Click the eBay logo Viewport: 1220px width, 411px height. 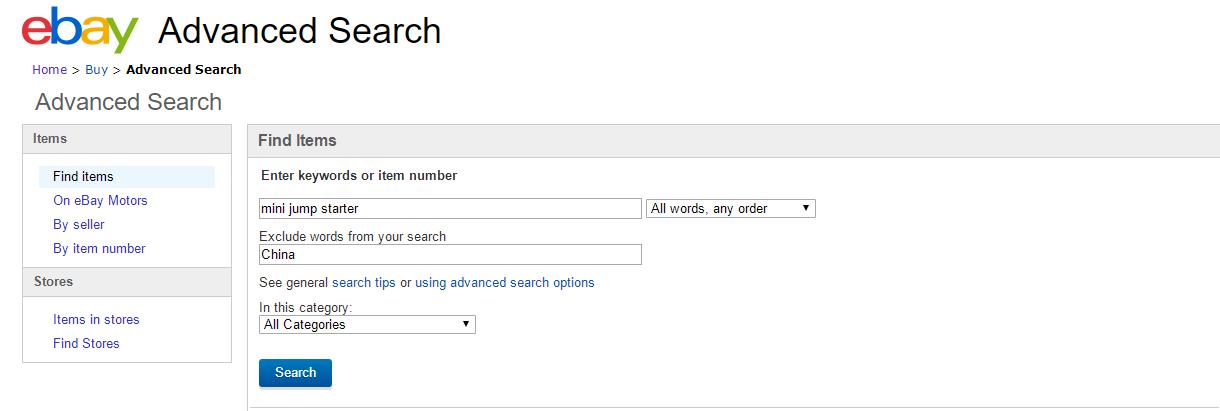80,32
